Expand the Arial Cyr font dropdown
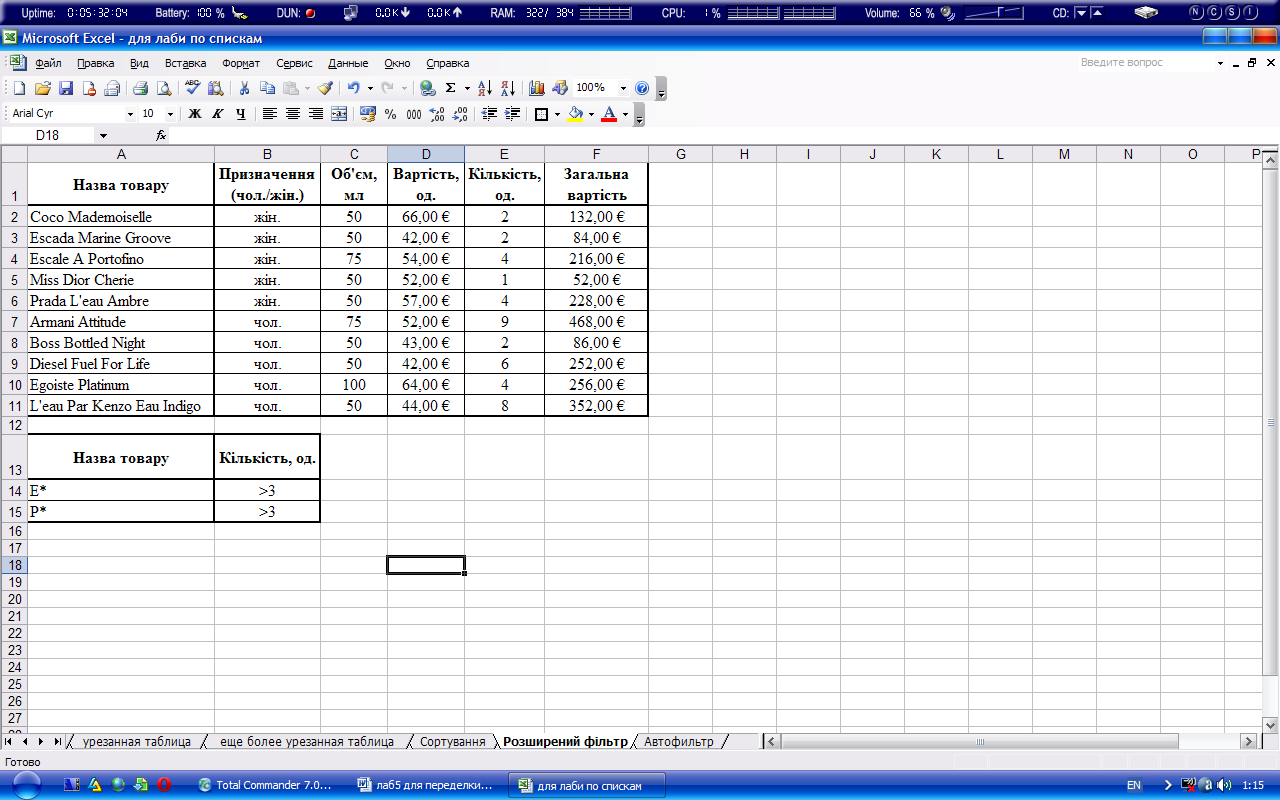This screenshot has height=800, width=1280. (x=130, y=114)
